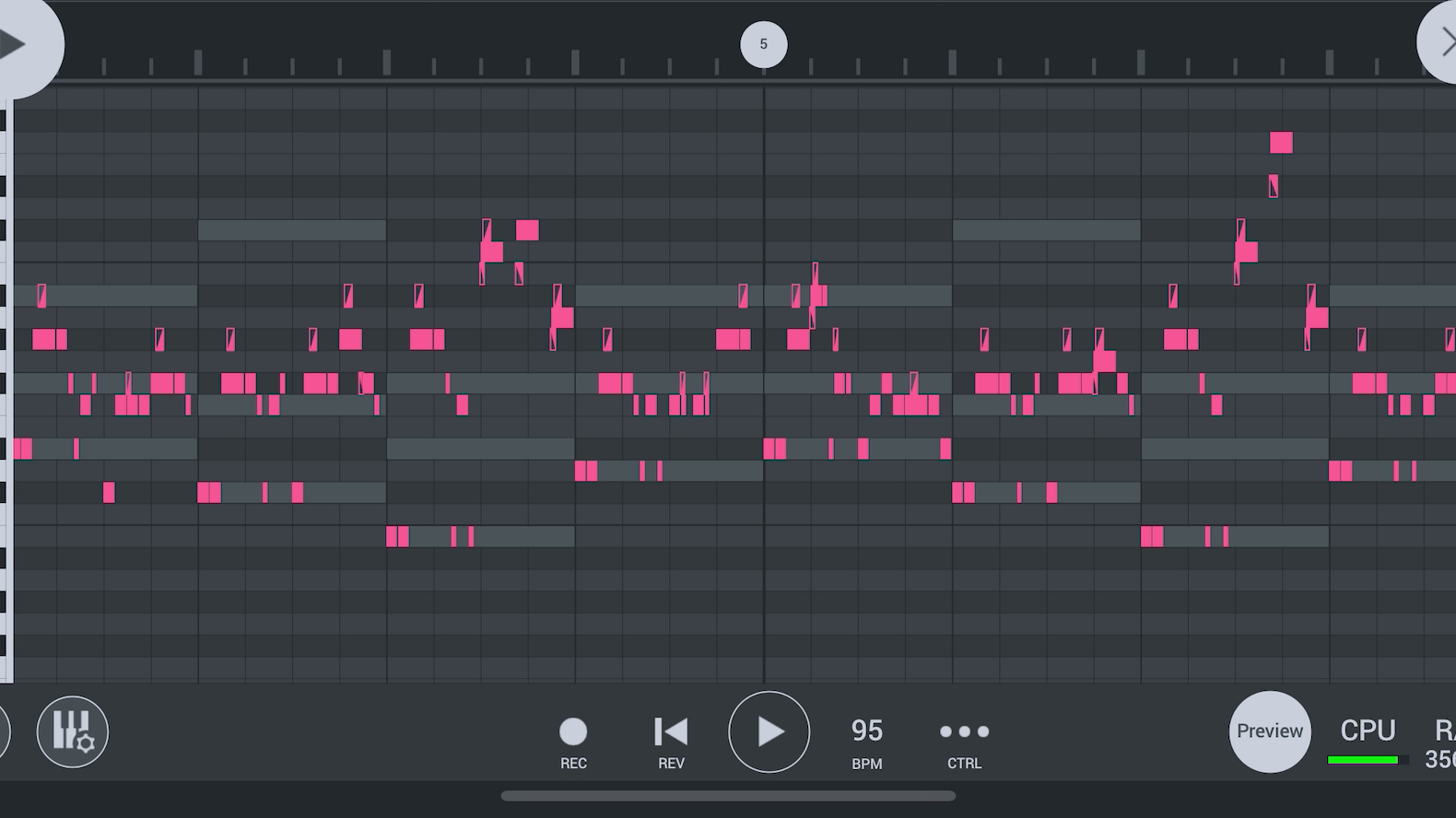Open the 95 BPM tempo setting
Image resolution: width=1456 pixels, height=818 pixels.
[x=867, y=742]
